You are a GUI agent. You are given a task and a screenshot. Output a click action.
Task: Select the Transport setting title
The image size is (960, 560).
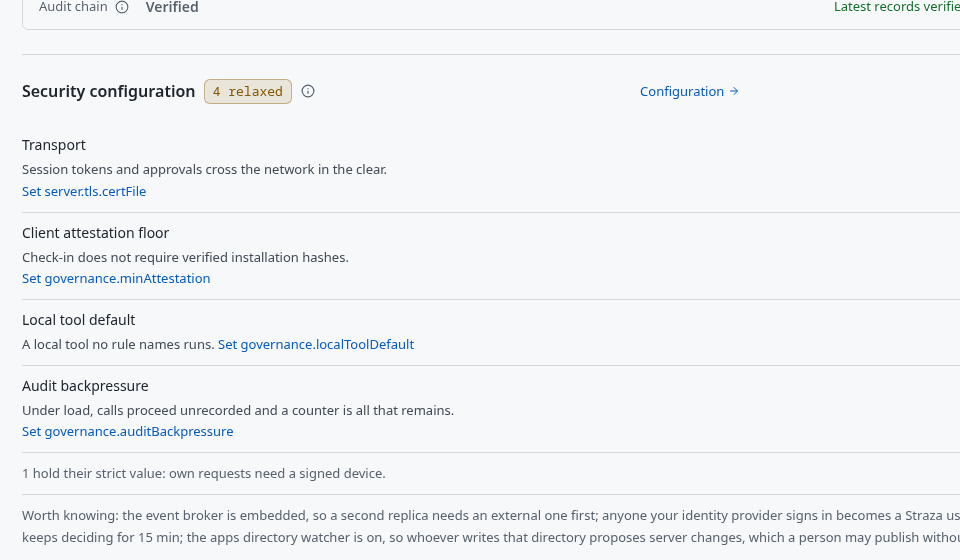click(x=54, y=145)
